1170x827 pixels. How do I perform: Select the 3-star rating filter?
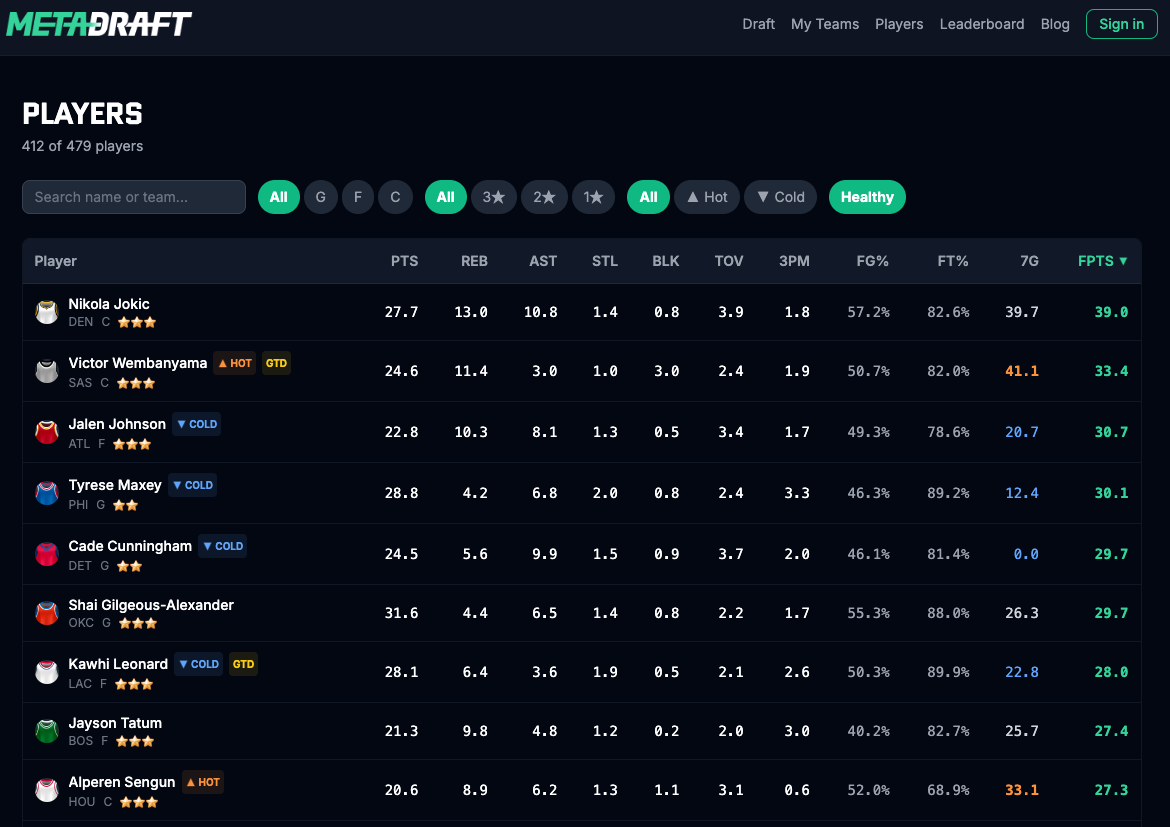pyautogui.click(x=493, y=197)
